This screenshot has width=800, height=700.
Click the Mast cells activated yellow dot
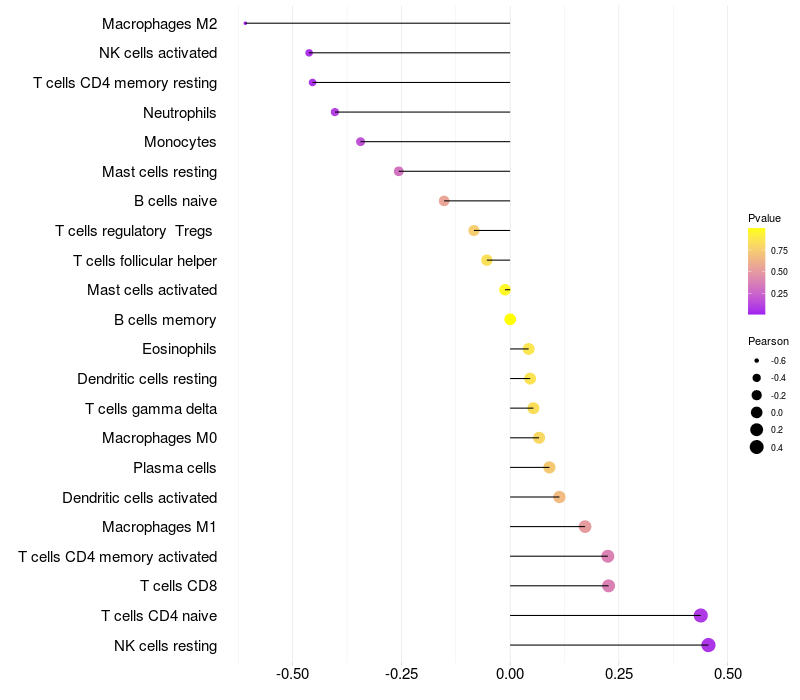click(505, 290)
